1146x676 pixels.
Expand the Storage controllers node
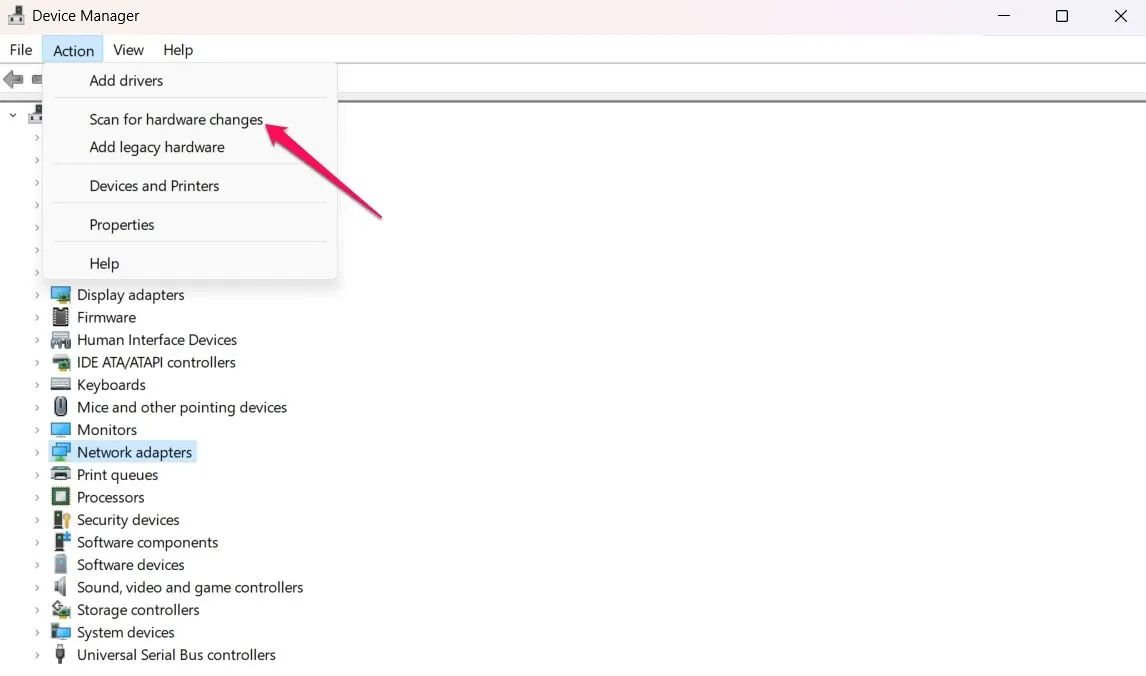(37, 610)
